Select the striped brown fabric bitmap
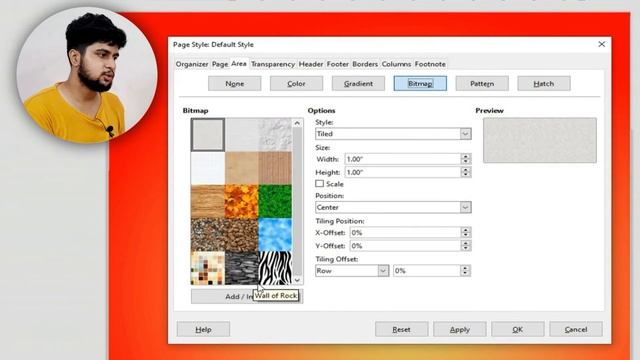This screenshot has height=360, width=640. (275, 168)
